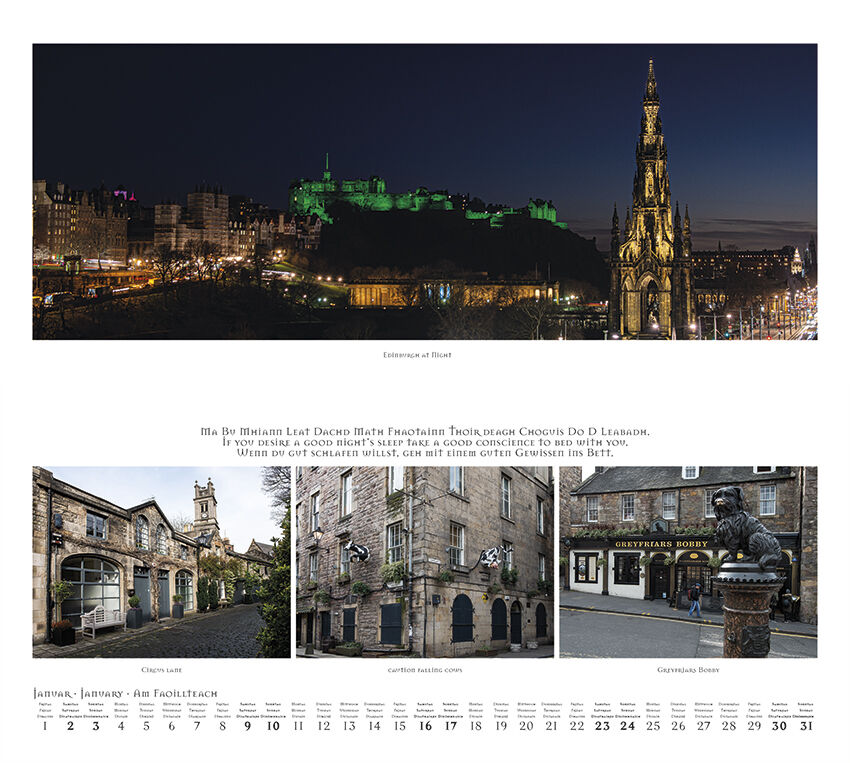Select day 27 in the calendar strip
The image size is (850, 763).
[x=704, y=726]
